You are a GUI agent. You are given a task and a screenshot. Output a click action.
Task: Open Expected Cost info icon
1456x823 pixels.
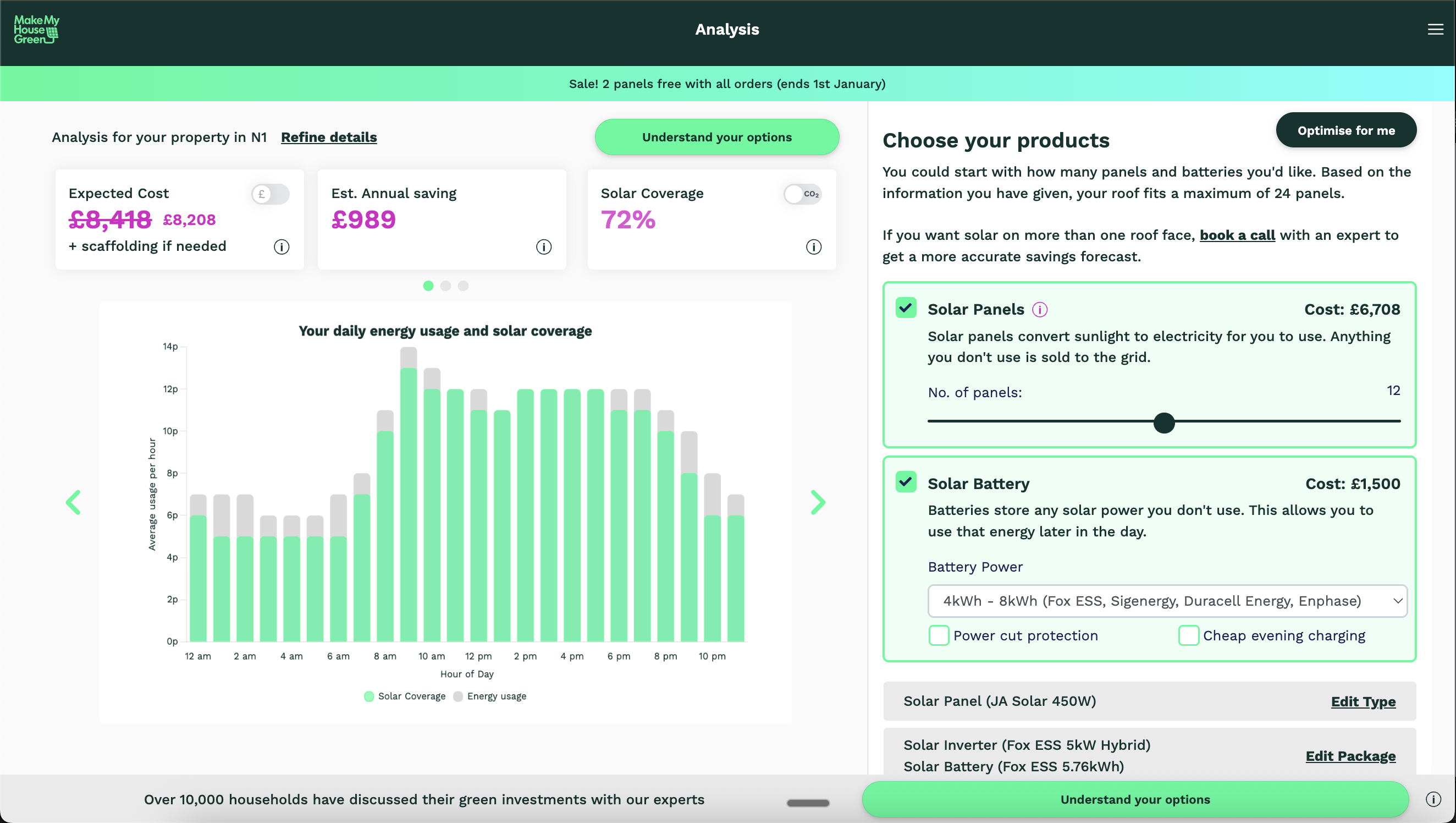pyautogui.click(x=282, y=246)
